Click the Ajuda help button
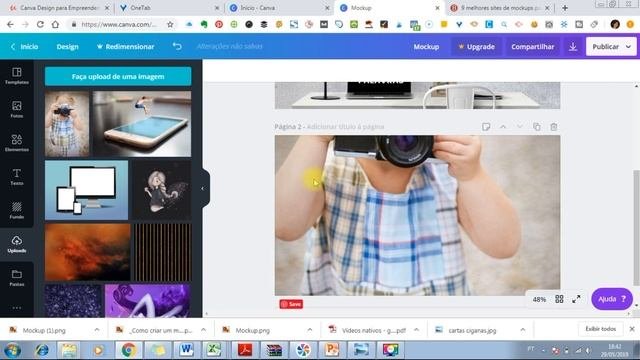Screen dimensions: 640x360 612,299
